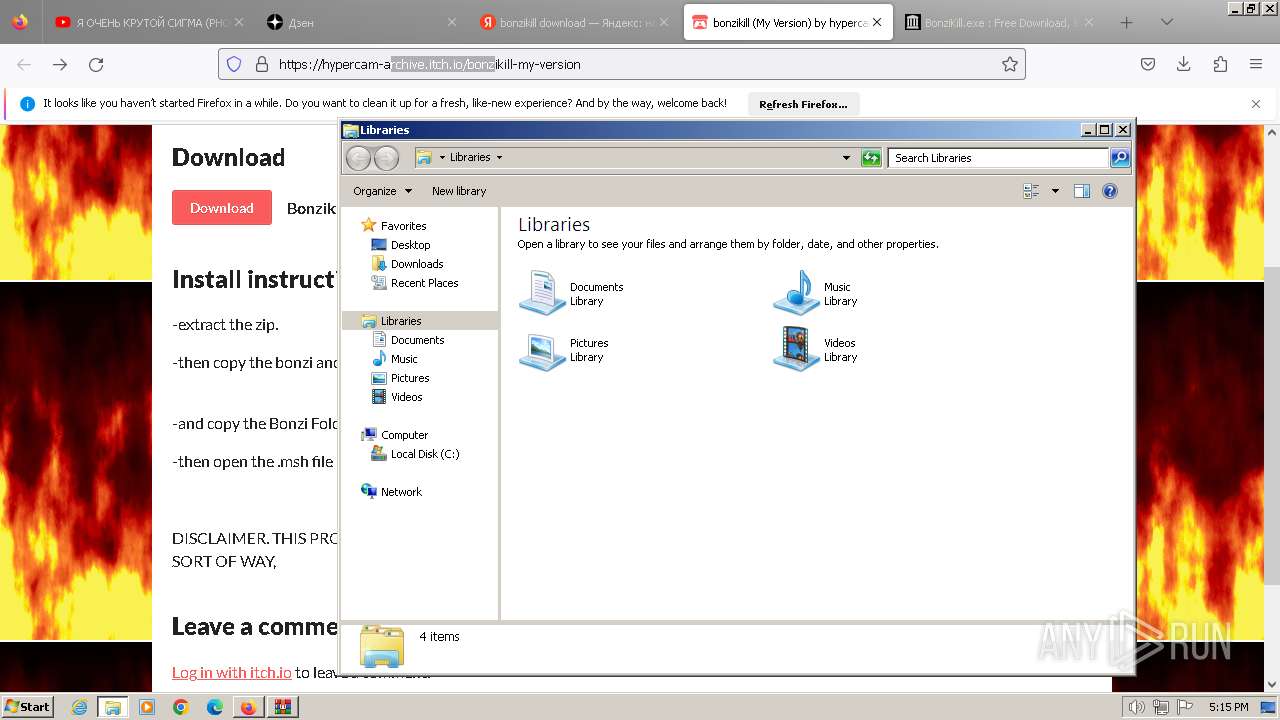The height and width of the screenshot is (720, 1280).
Task: Open the Firefox hamburger menu
Action: click(1256, 64)
